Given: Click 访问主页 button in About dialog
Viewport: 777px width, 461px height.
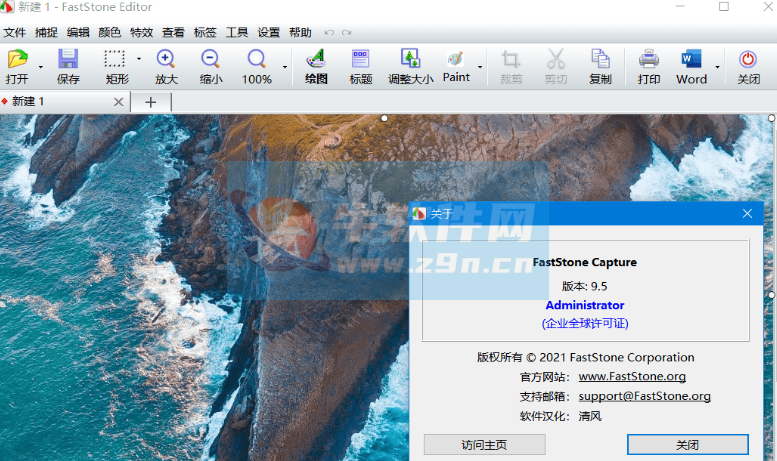Looking at the screenshot, I should tap(484, 445).
